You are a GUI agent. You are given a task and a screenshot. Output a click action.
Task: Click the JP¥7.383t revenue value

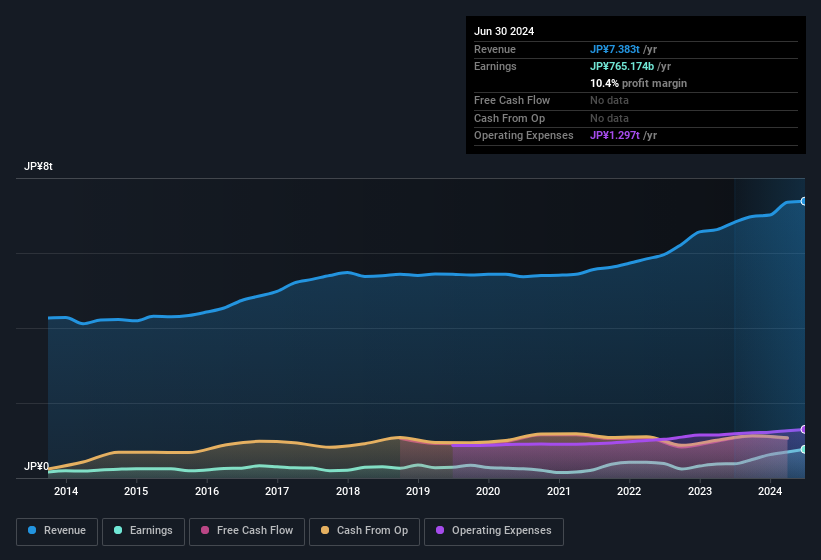coord(615,49)
